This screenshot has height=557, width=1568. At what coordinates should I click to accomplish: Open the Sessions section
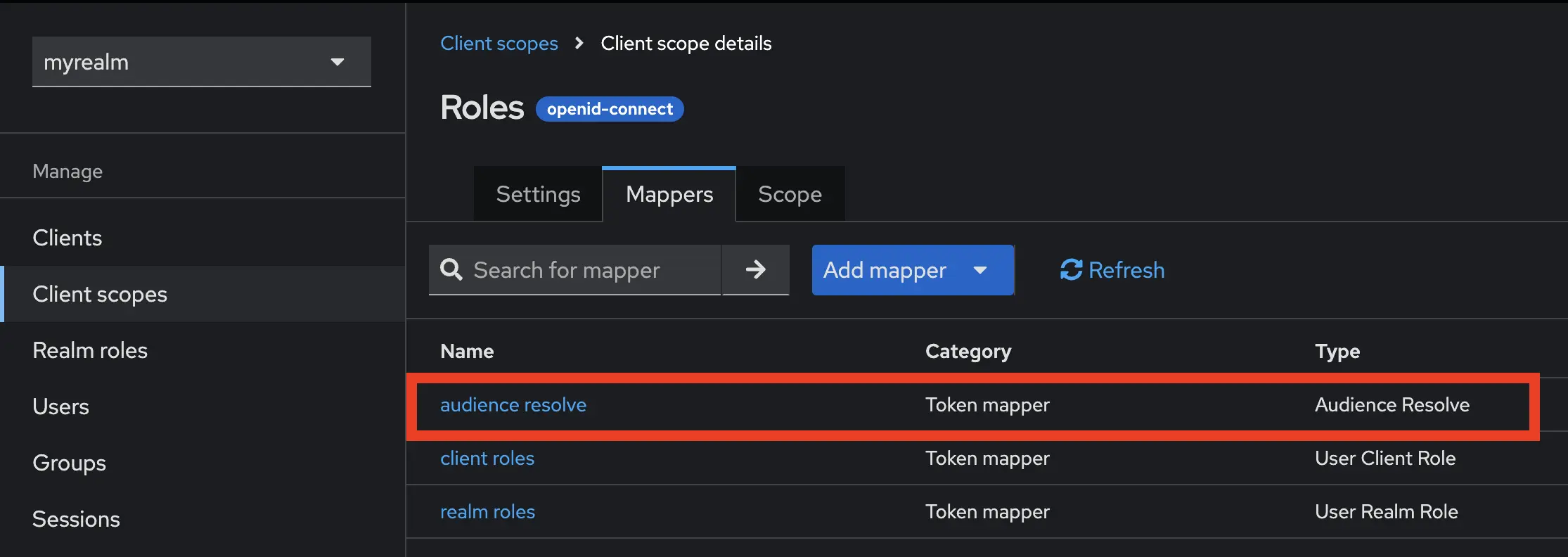76,518
